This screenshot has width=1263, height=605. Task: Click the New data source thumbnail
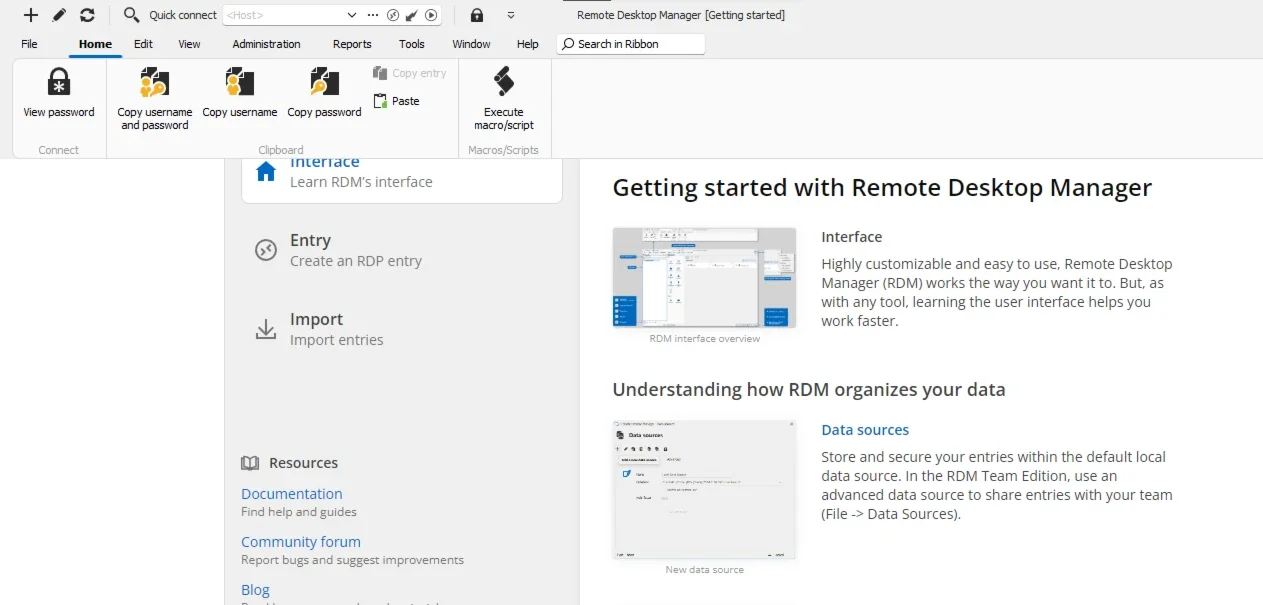point(704,490)
